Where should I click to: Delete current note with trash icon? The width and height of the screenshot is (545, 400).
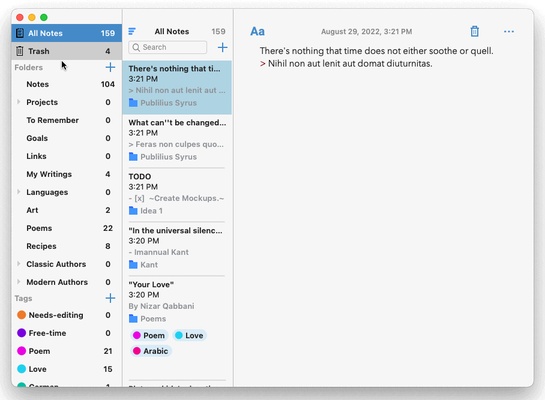point(474,31)
